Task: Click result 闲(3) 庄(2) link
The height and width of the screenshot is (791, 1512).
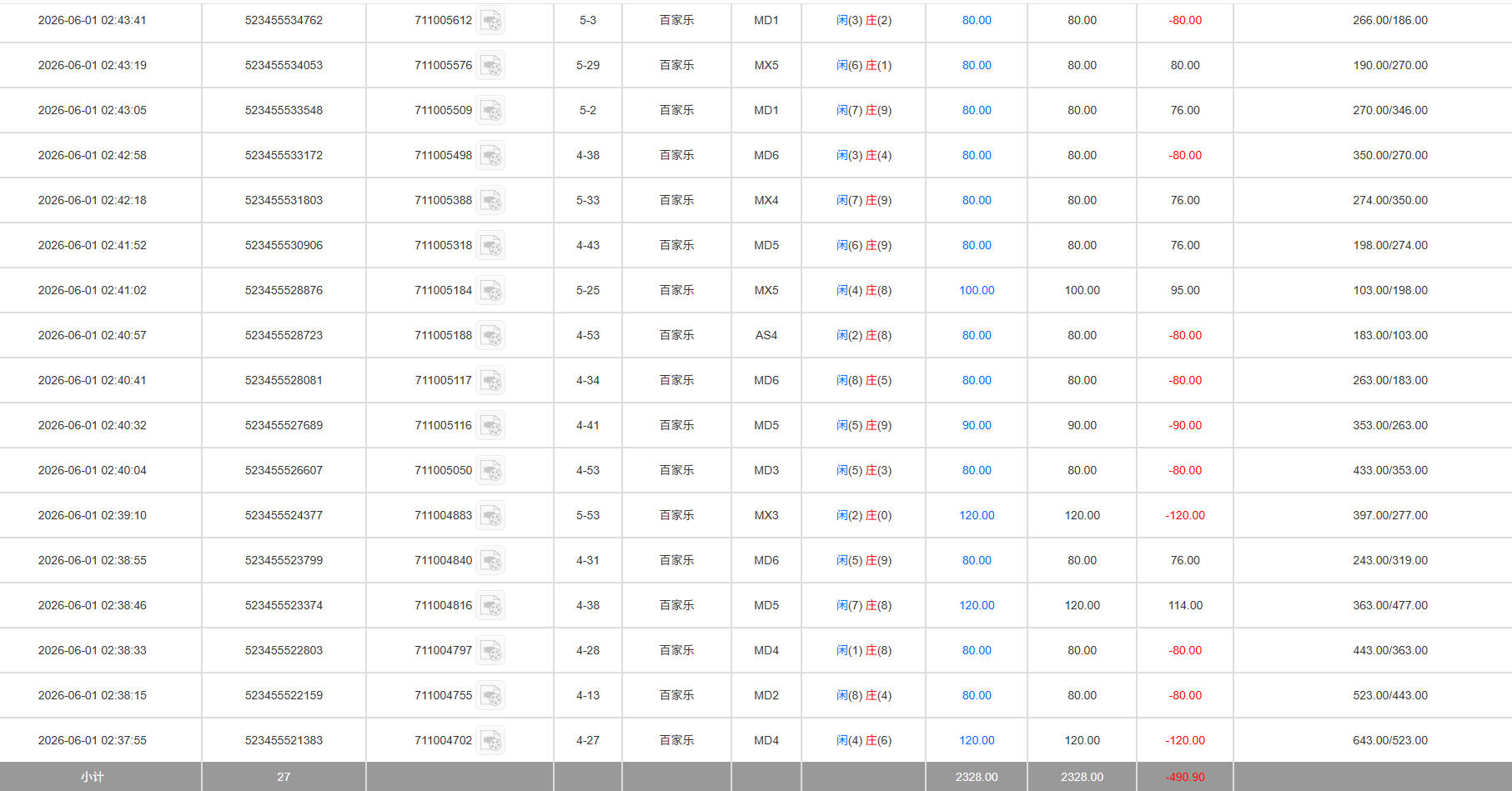Action: pos(864,20)
